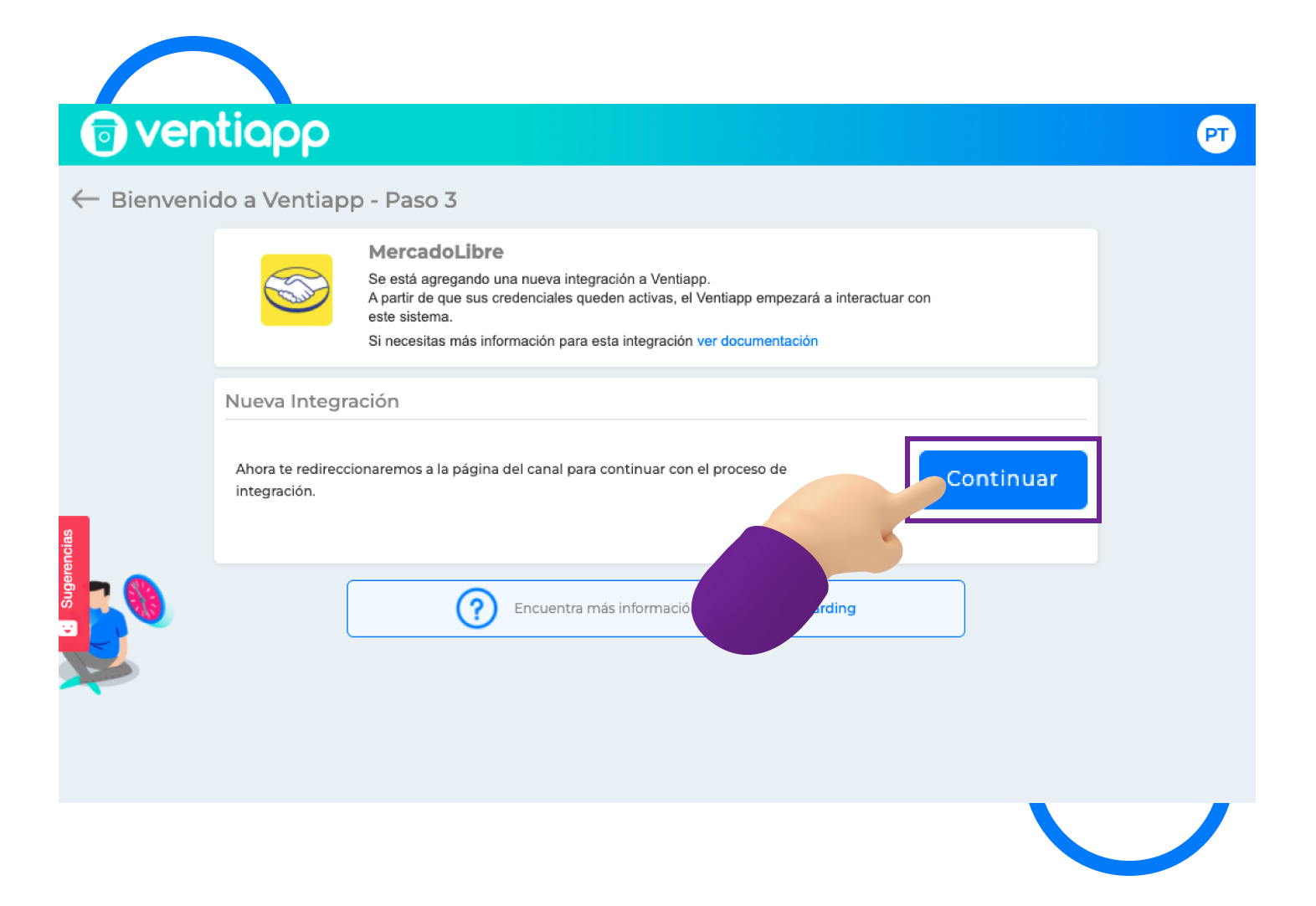Click the redirect message about integración
This screenshot has height=906, width=1316.
(511, 480)
